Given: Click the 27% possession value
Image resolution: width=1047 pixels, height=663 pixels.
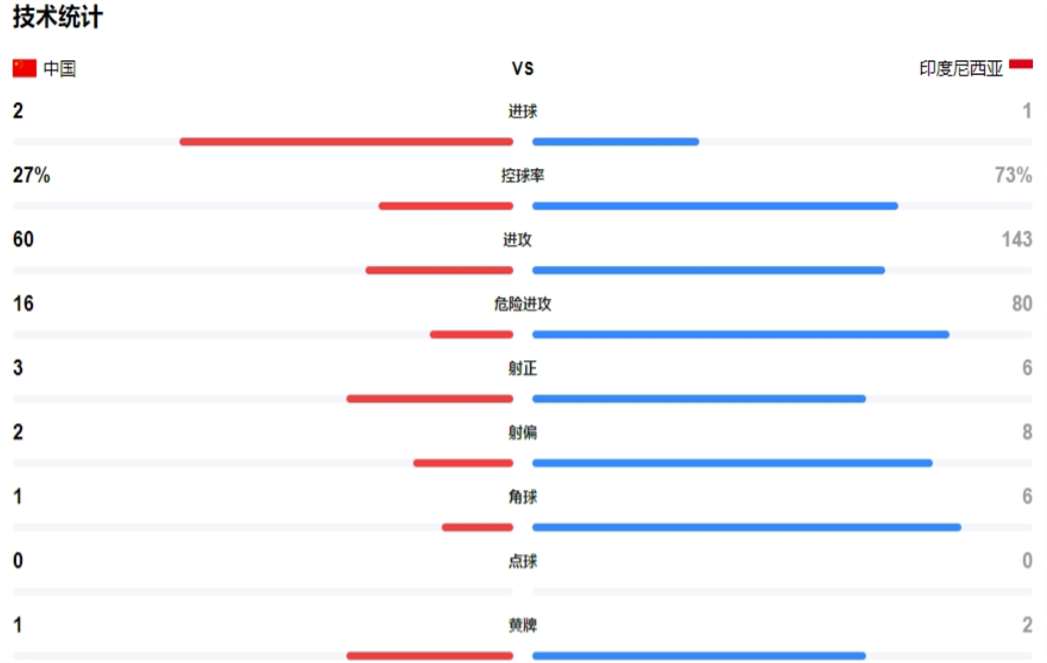Looking at the screenshot, I should pyautogui.click(x=31, y=175).
